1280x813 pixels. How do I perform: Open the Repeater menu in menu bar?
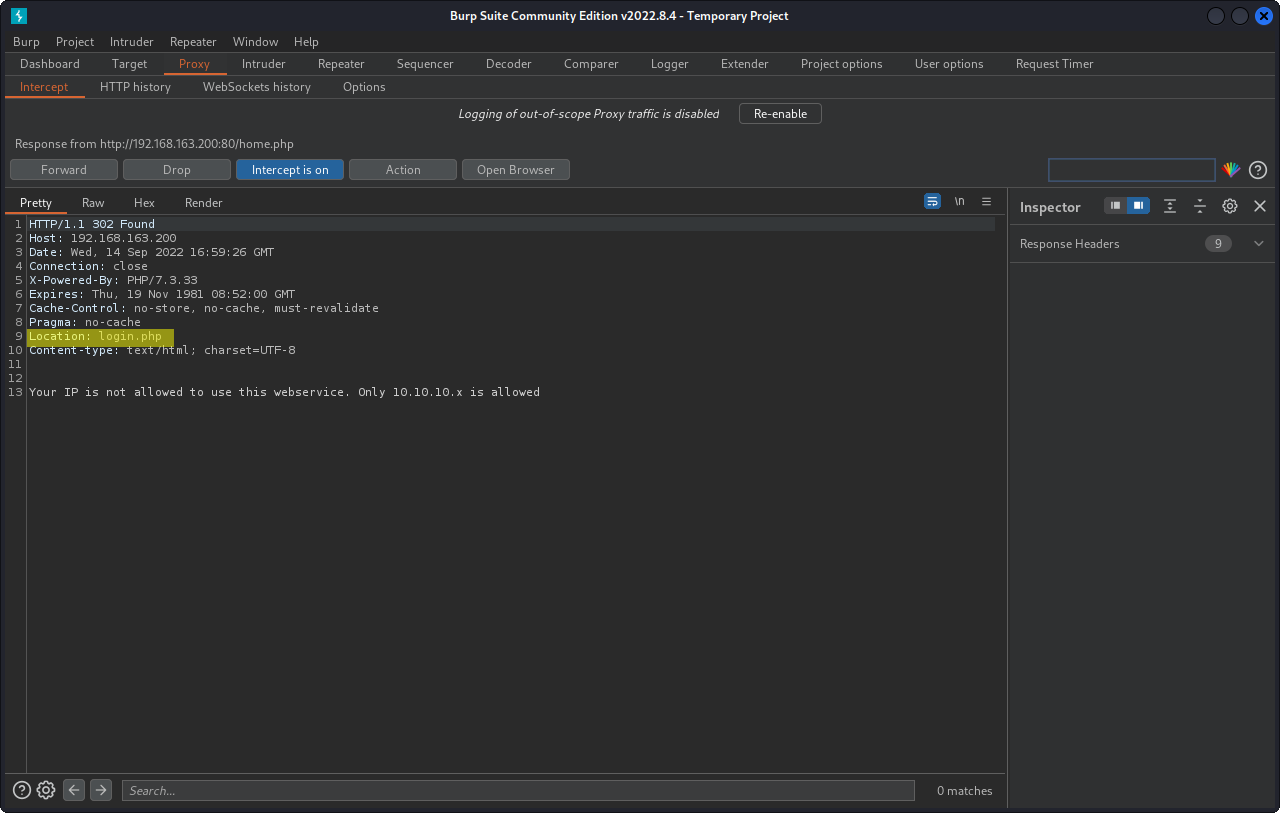(193, 41)
